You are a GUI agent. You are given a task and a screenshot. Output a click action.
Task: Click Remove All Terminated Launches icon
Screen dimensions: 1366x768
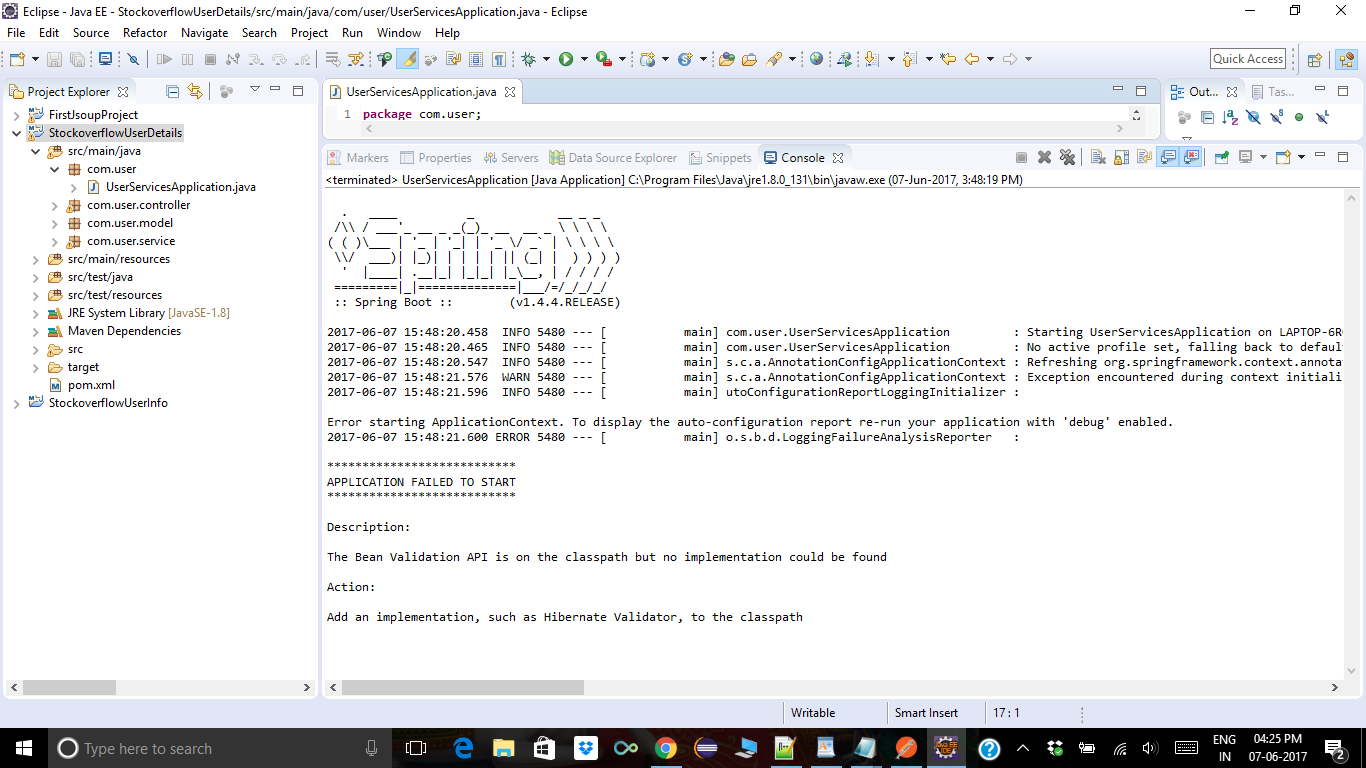pos(1067,157)
